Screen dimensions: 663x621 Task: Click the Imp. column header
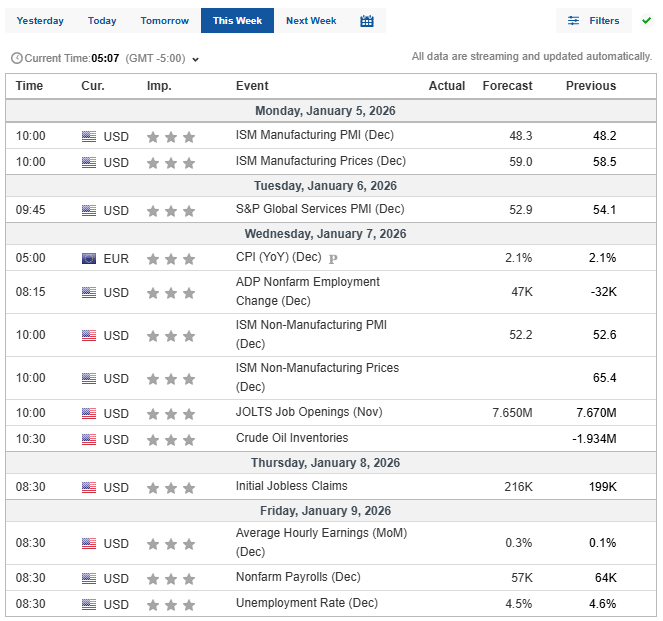(x=159, y=86)
